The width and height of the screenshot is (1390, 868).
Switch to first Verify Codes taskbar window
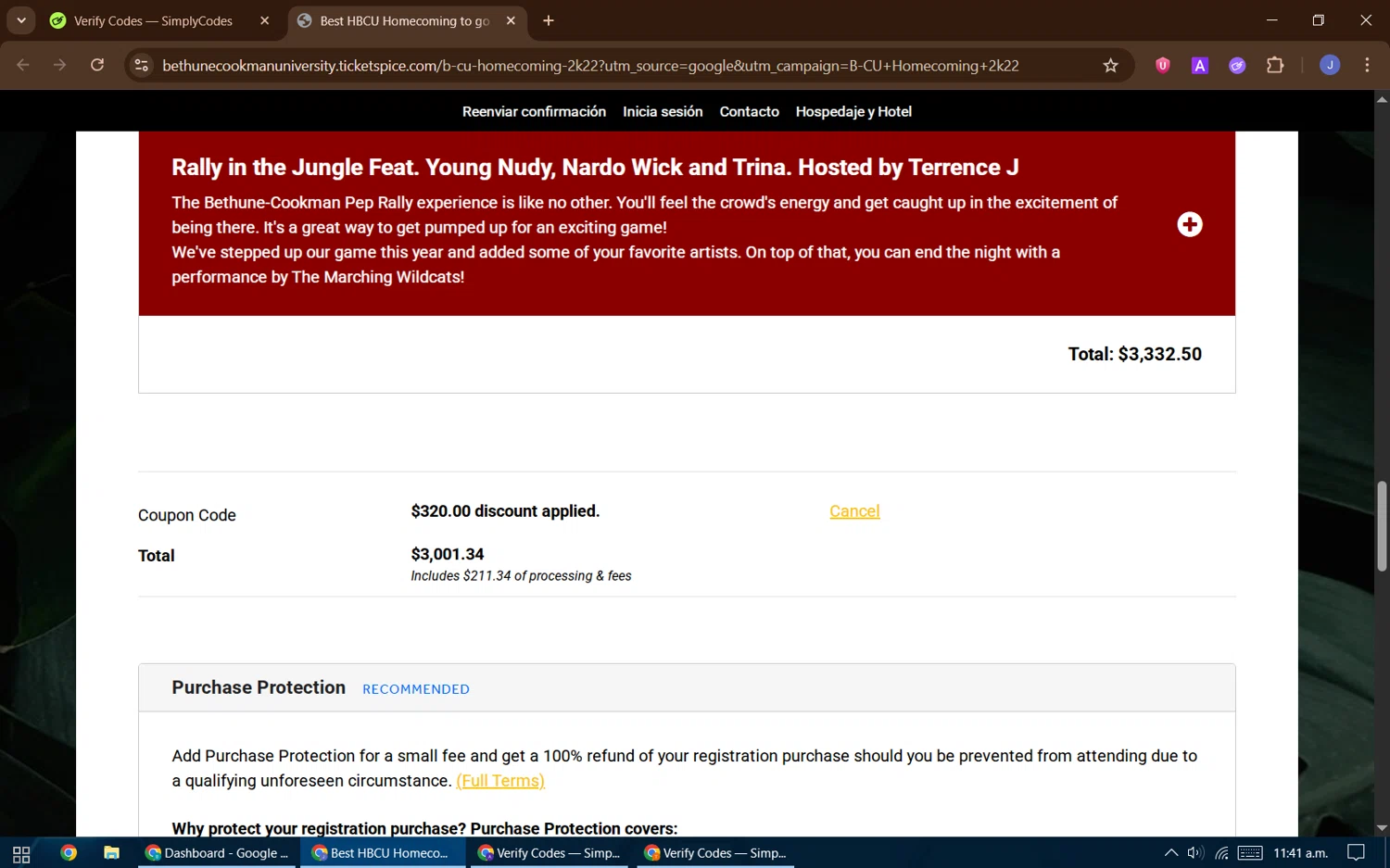(x=549, y=853)
